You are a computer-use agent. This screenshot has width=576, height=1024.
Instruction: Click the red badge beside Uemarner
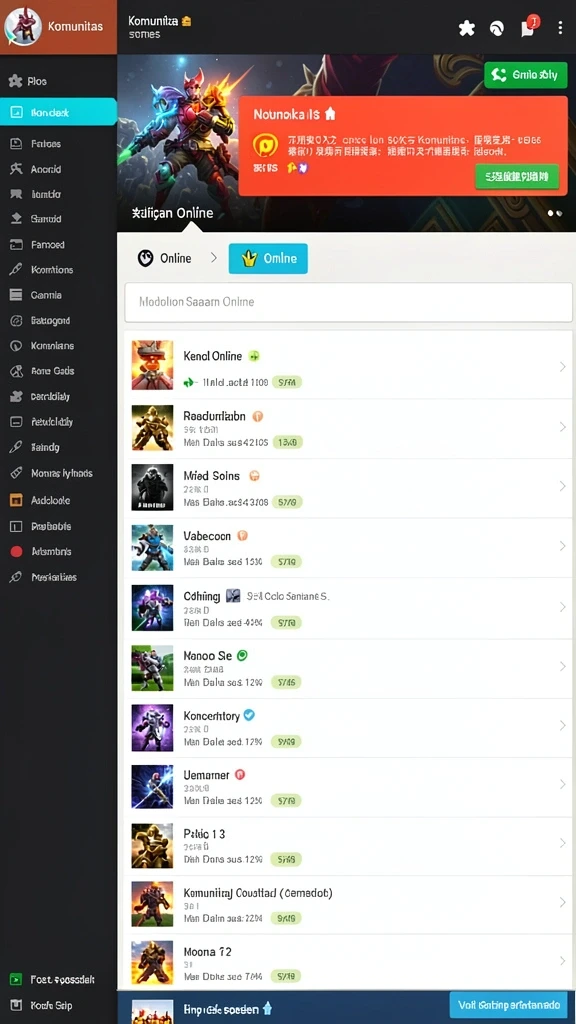pyautogui.click(x=240, y=775)
